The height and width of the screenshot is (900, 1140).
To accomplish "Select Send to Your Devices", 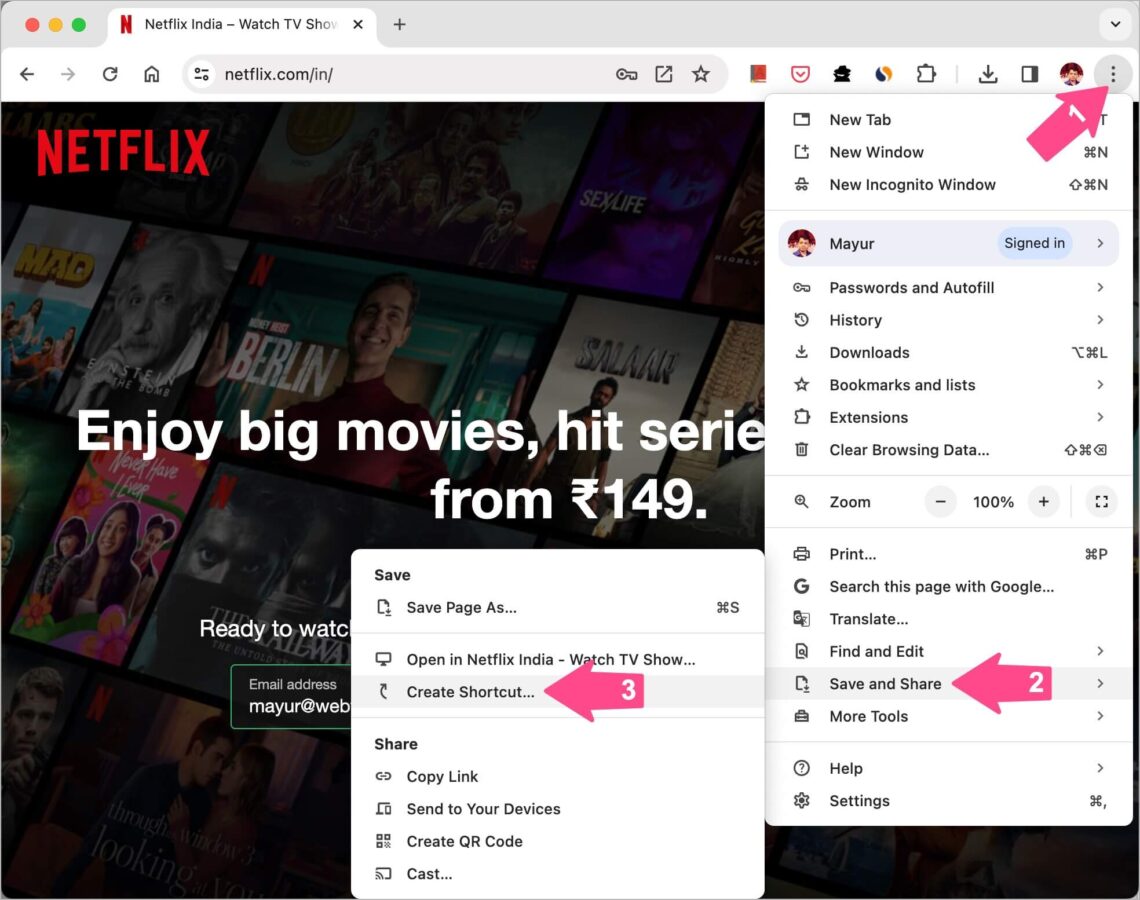I will coord(483,809).
